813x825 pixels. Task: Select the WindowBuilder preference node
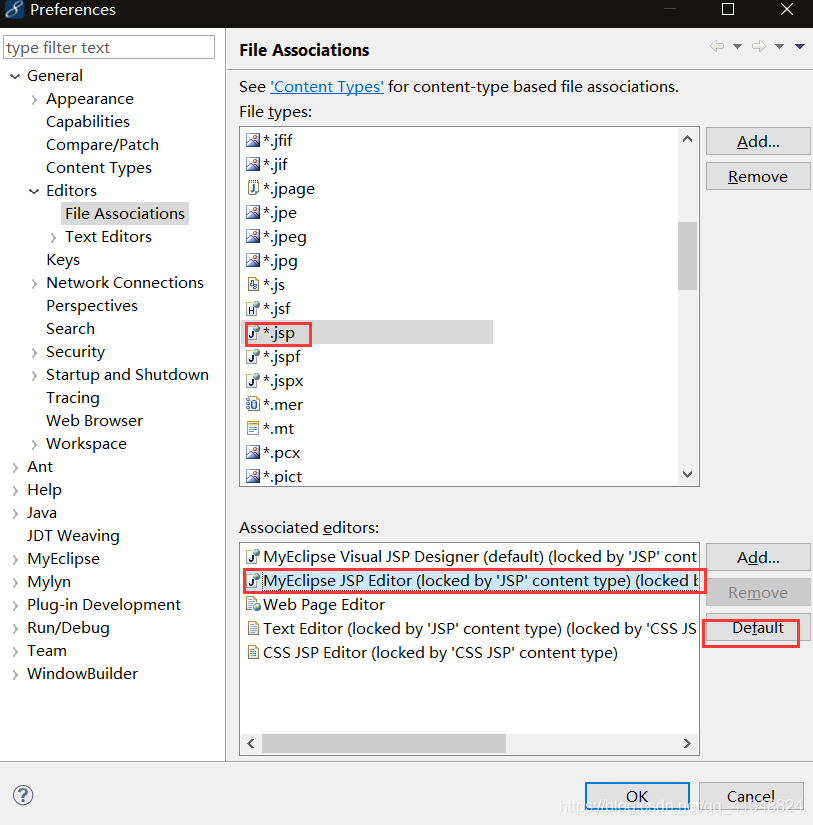coord(83,674)
